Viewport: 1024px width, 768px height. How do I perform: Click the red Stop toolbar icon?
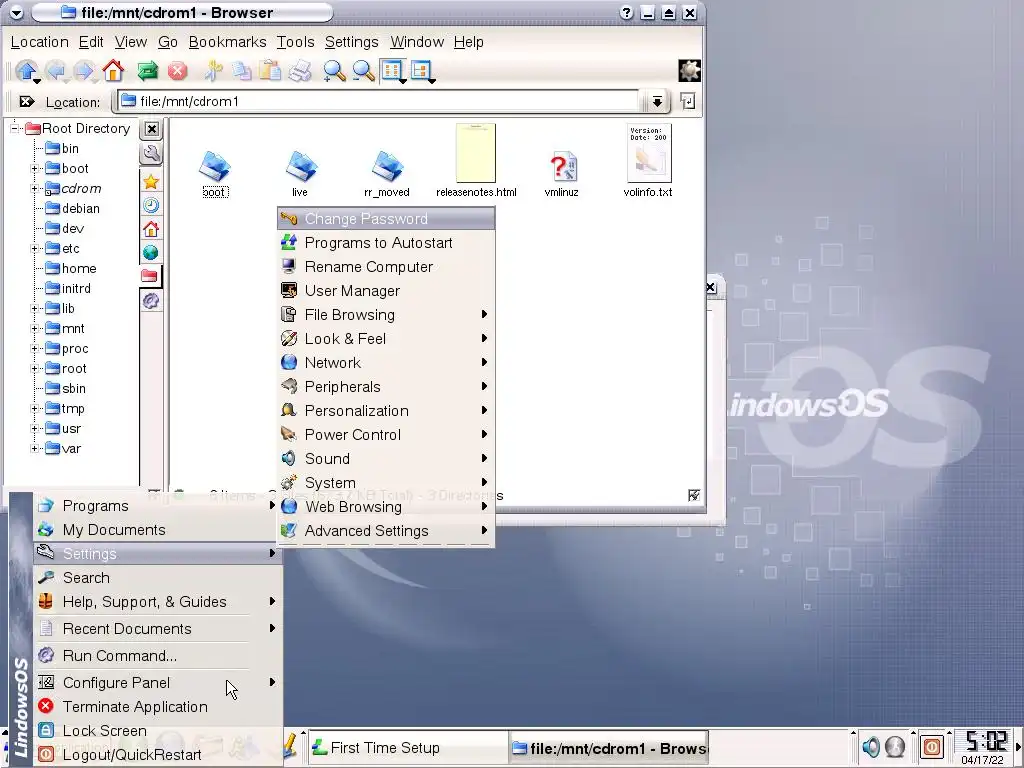click(177, 71)
